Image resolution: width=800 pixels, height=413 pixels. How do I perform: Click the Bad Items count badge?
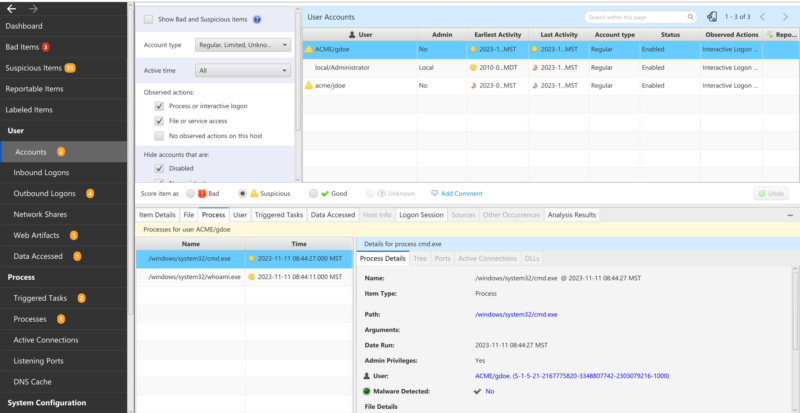45,47
